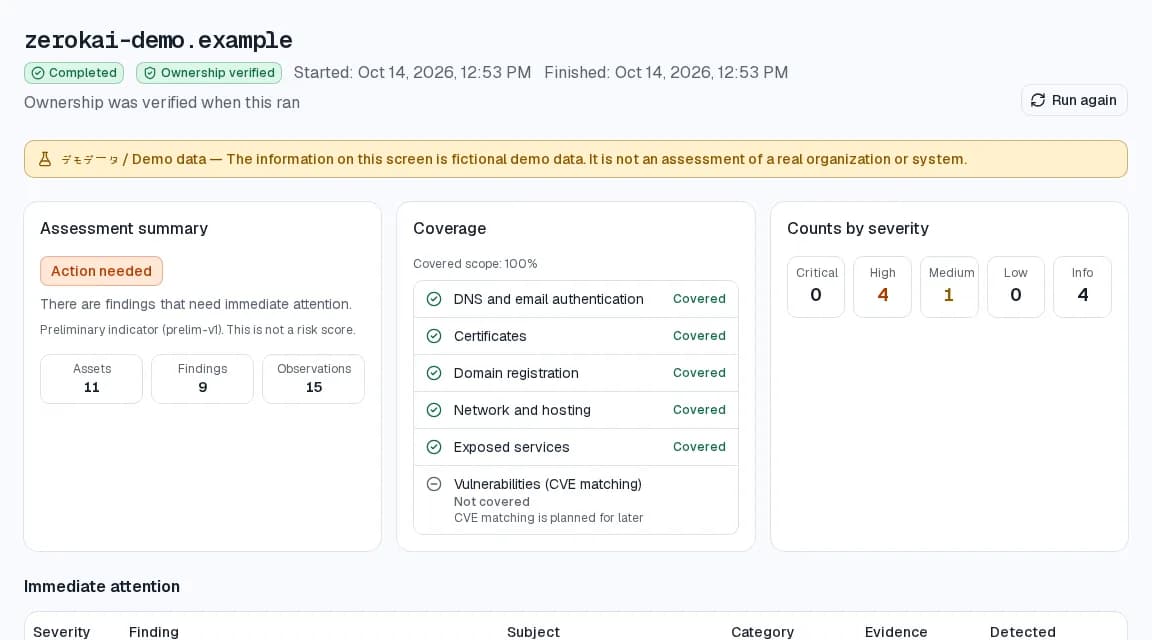Click the Finished timestamp text

(666, 73)
